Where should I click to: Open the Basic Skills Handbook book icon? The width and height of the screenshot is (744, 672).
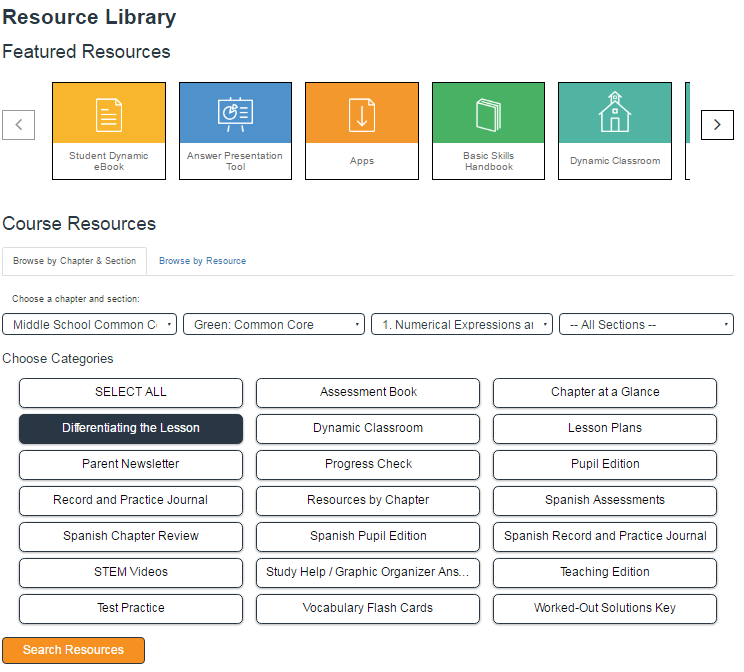pyautogui.click(x=488, y=115)
